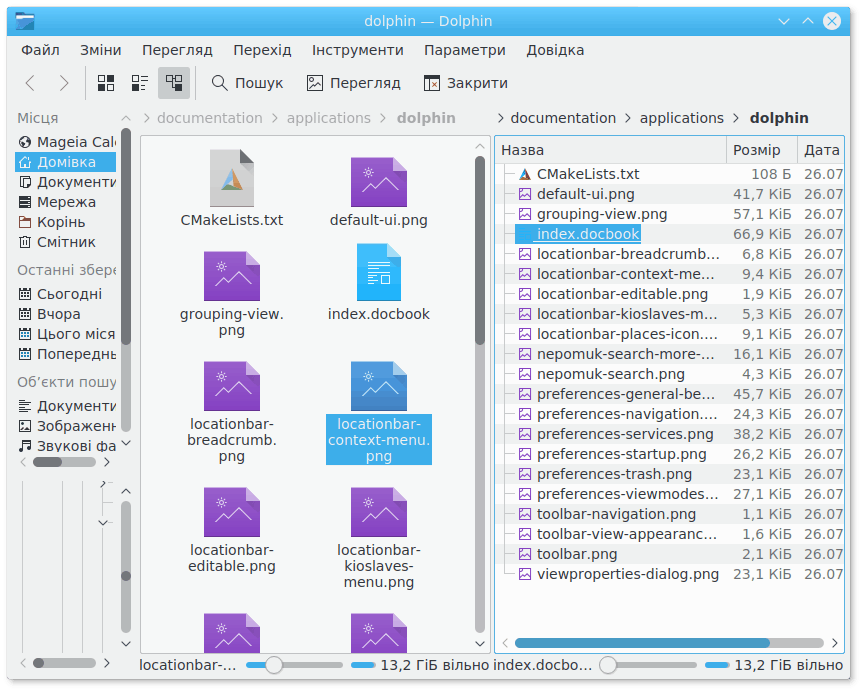Click the Закрити split view button
This screenshot has height=692, width=863.
click(x=465, y=83)
